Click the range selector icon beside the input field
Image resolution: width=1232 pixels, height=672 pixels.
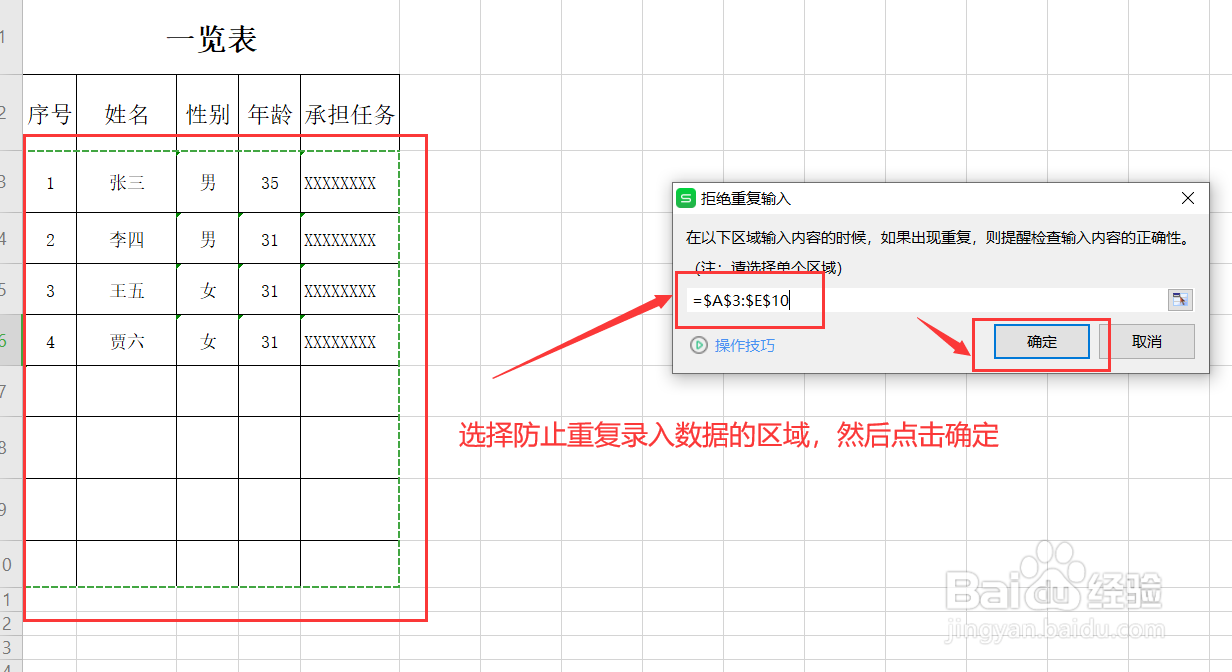(x=1180, y=299)
